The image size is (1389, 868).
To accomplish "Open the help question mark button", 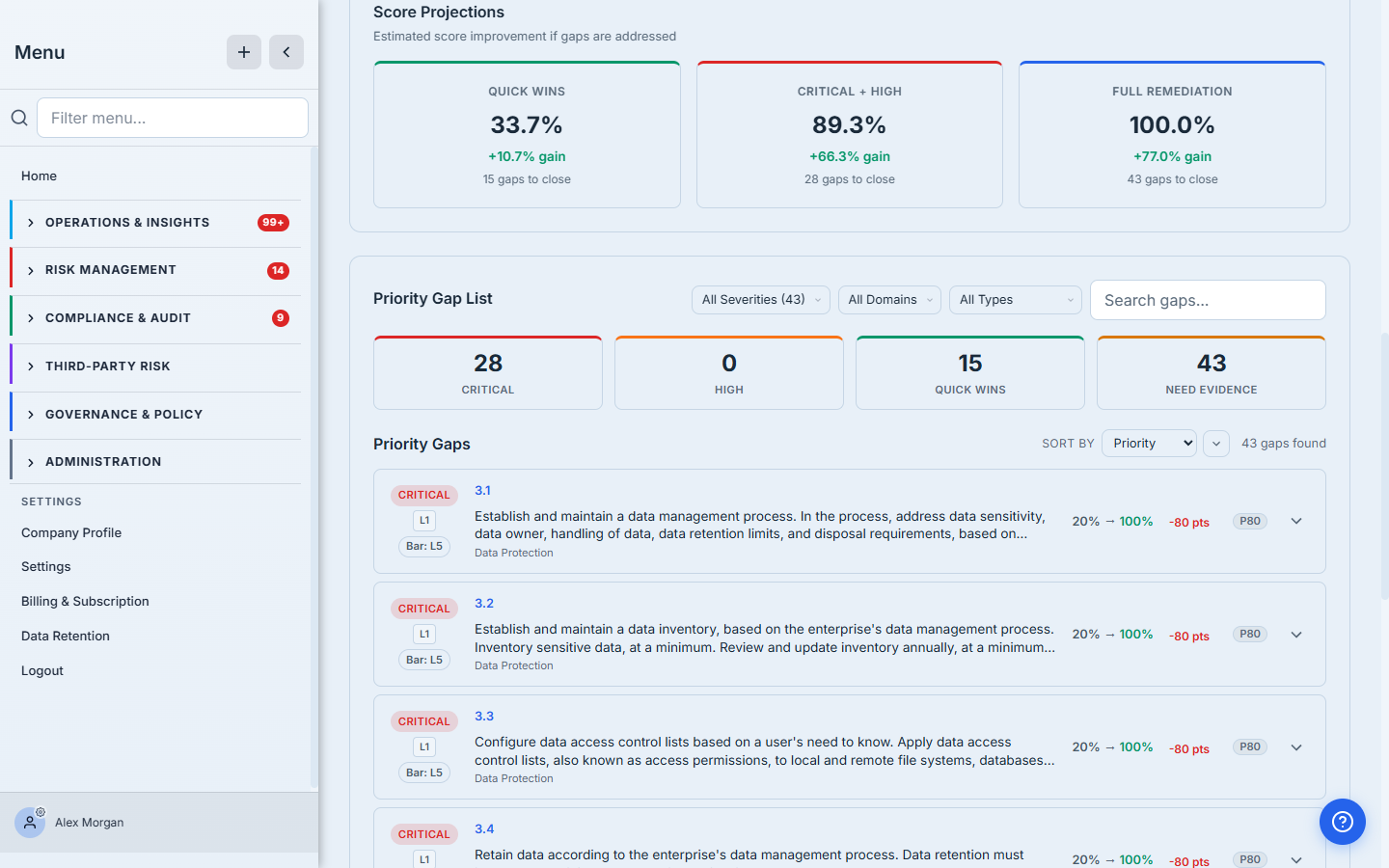I will click(x=1343, y=822).
